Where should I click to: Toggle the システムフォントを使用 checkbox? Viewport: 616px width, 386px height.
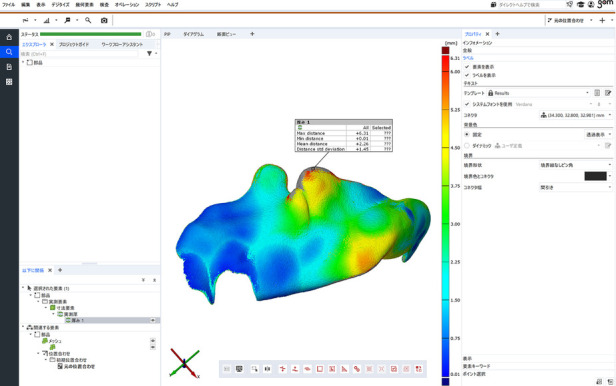point(467,104)
